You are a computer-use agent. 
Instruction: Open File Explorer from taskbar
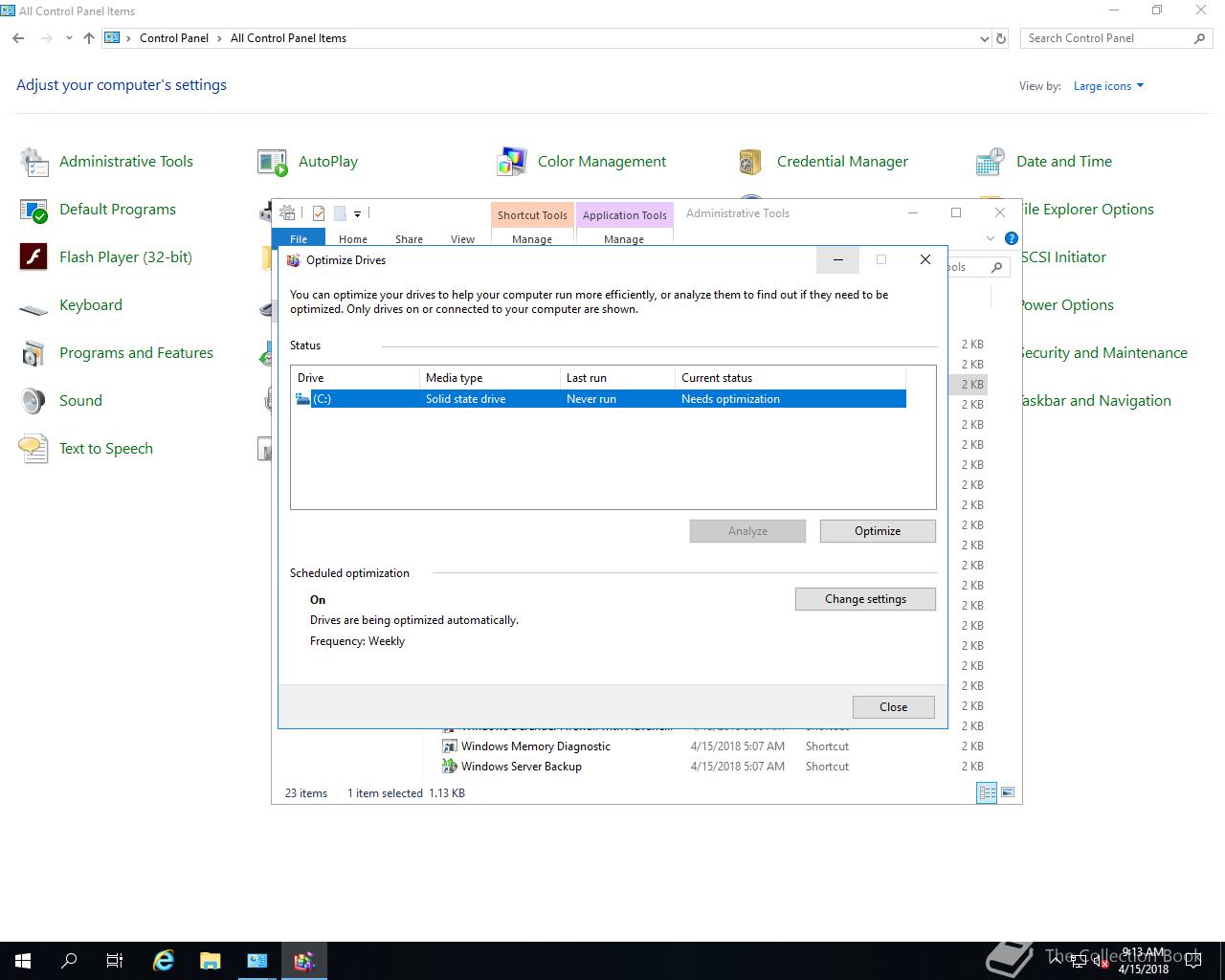tap(210, 961)
